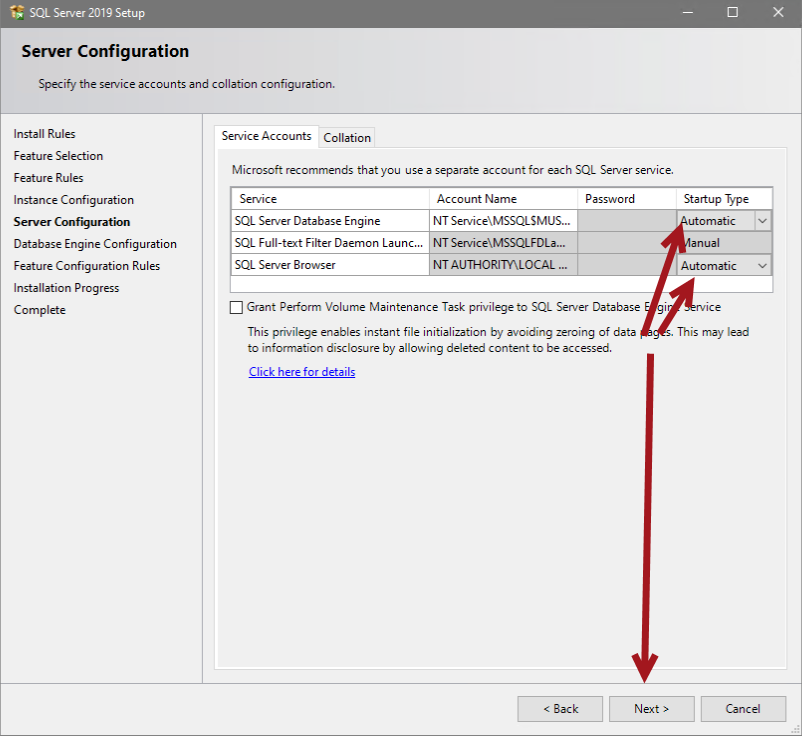Image resolution: width=802 pixels, height=736 pixels.
Task: Select Feature Selection in the steps list
Action: coord(58,156)
